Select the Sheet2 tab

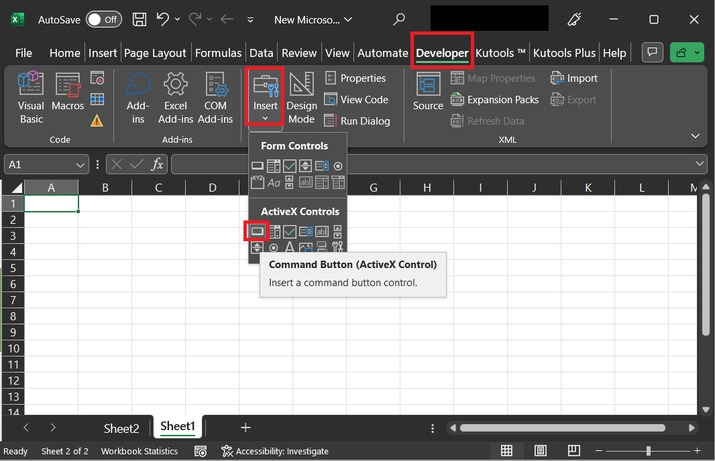pos(121,429)
